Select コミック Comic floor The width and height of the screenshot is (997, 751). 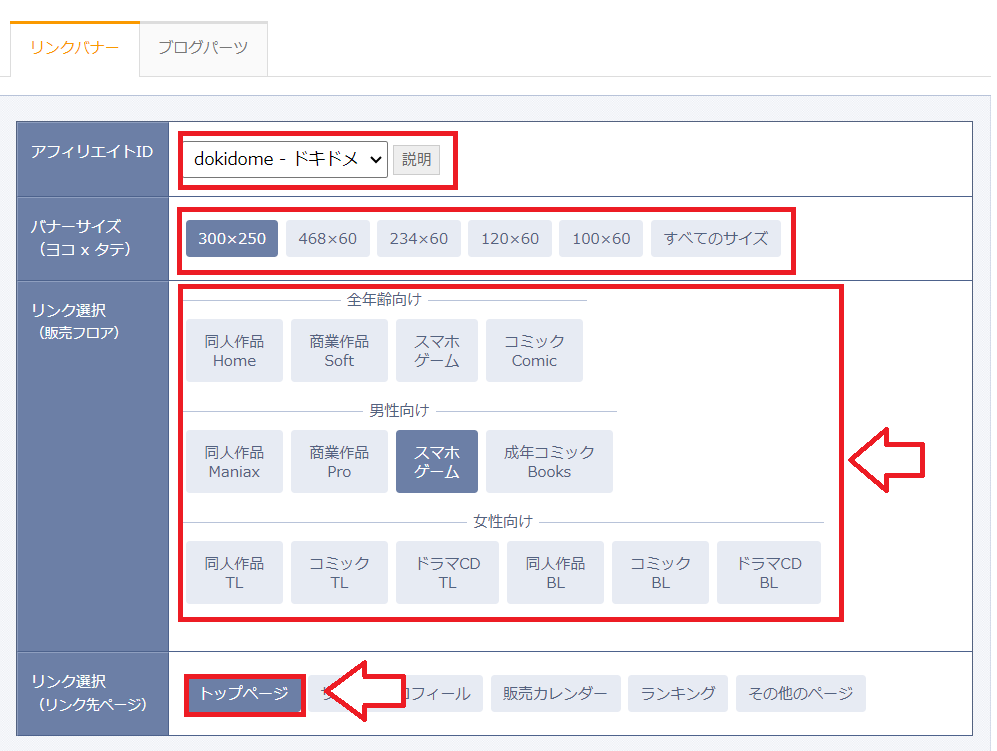(534, 350)
